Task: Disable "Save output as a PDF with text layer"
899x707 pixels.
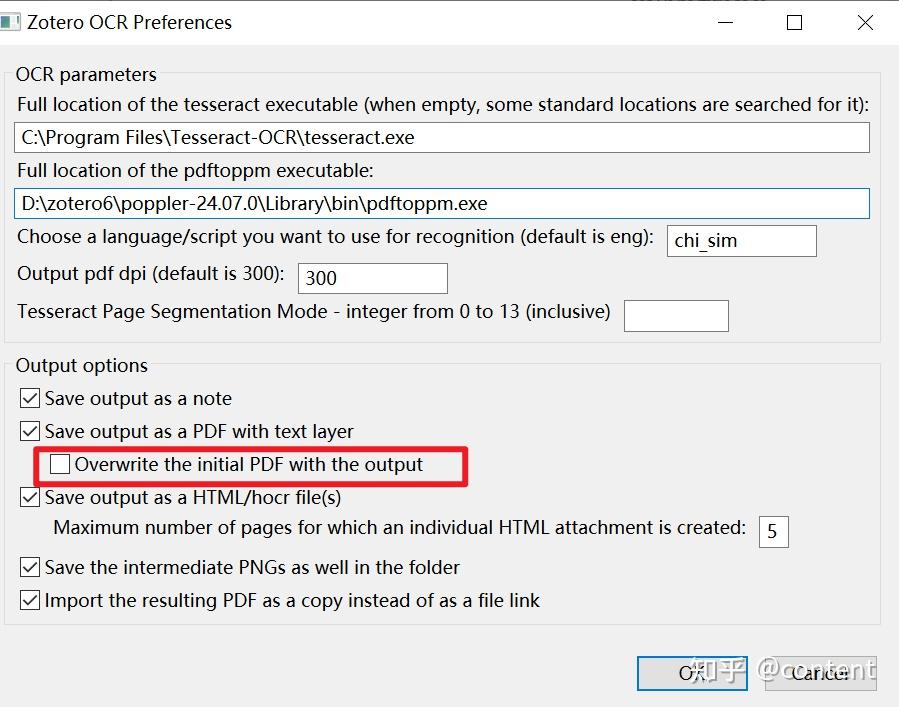Action: (29, 431)
